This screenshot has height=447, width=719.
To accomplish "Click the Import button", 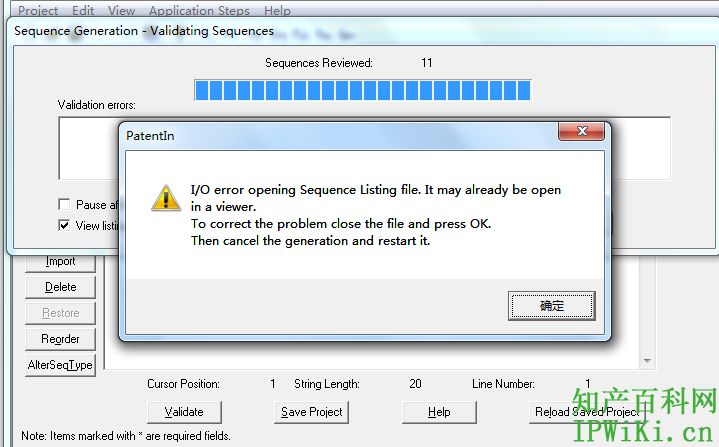I will pyautogui.click(x=60, y=262).
